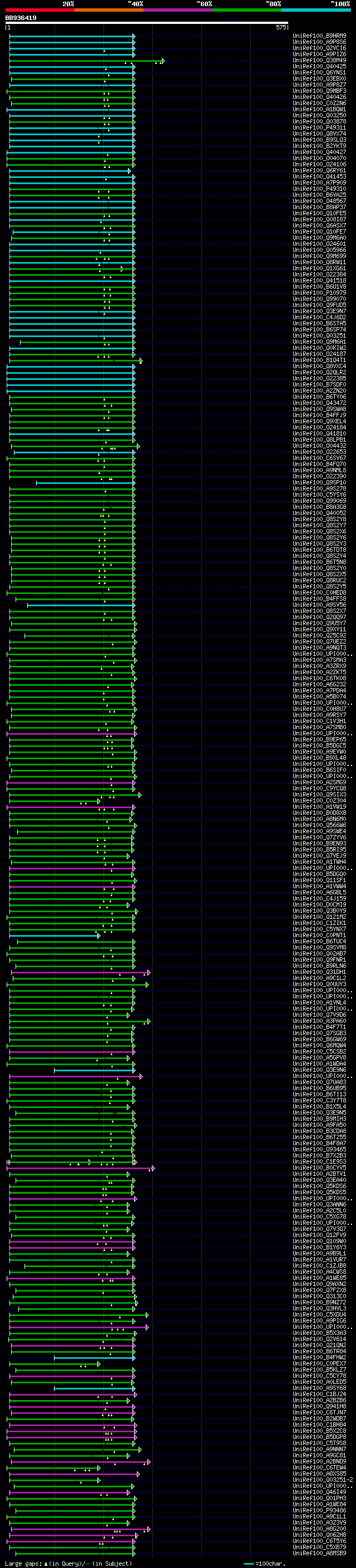Click UniRef100_Q7UEZ2 label
This screenshot has height=1568, width=356.
(319, 641)
